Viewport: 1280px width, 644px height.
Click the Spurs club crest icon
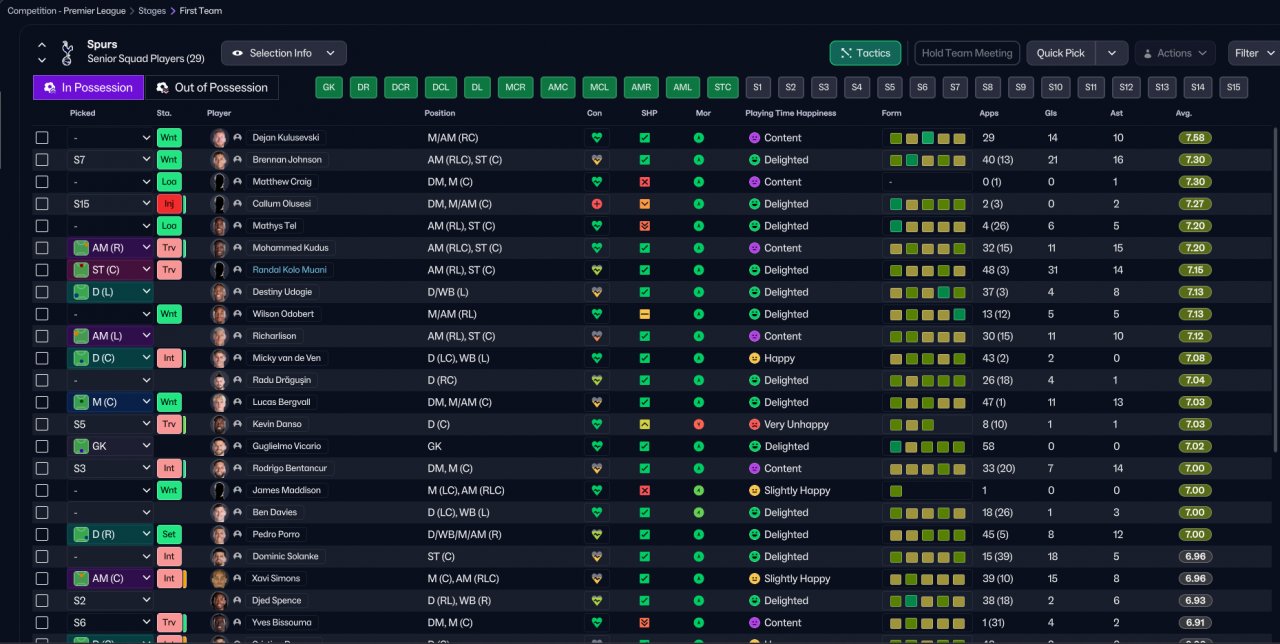(67, 52)
